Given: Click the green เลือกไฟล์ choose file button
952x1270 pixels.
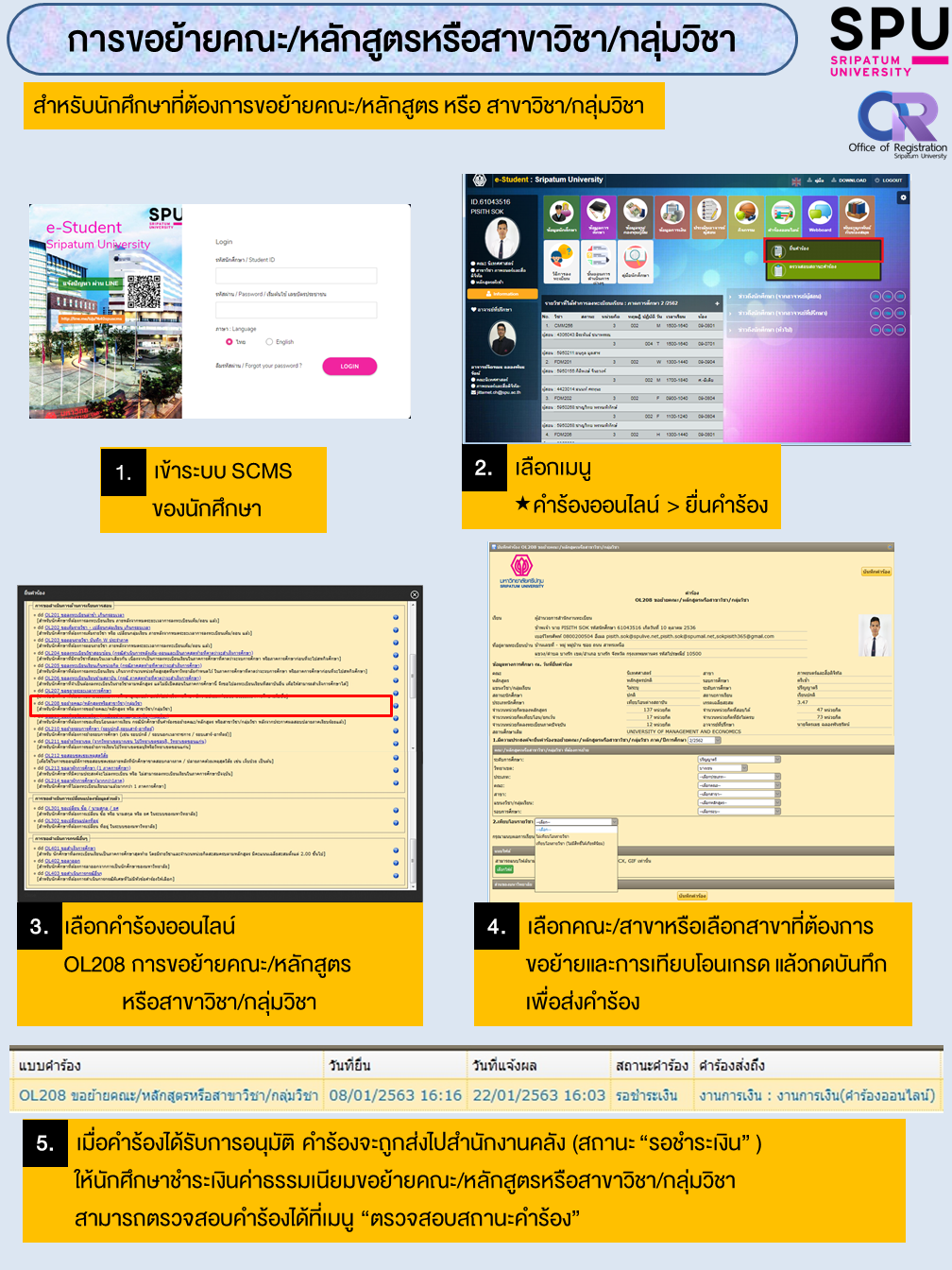Looking at the screenshot, I should (504, 869).
